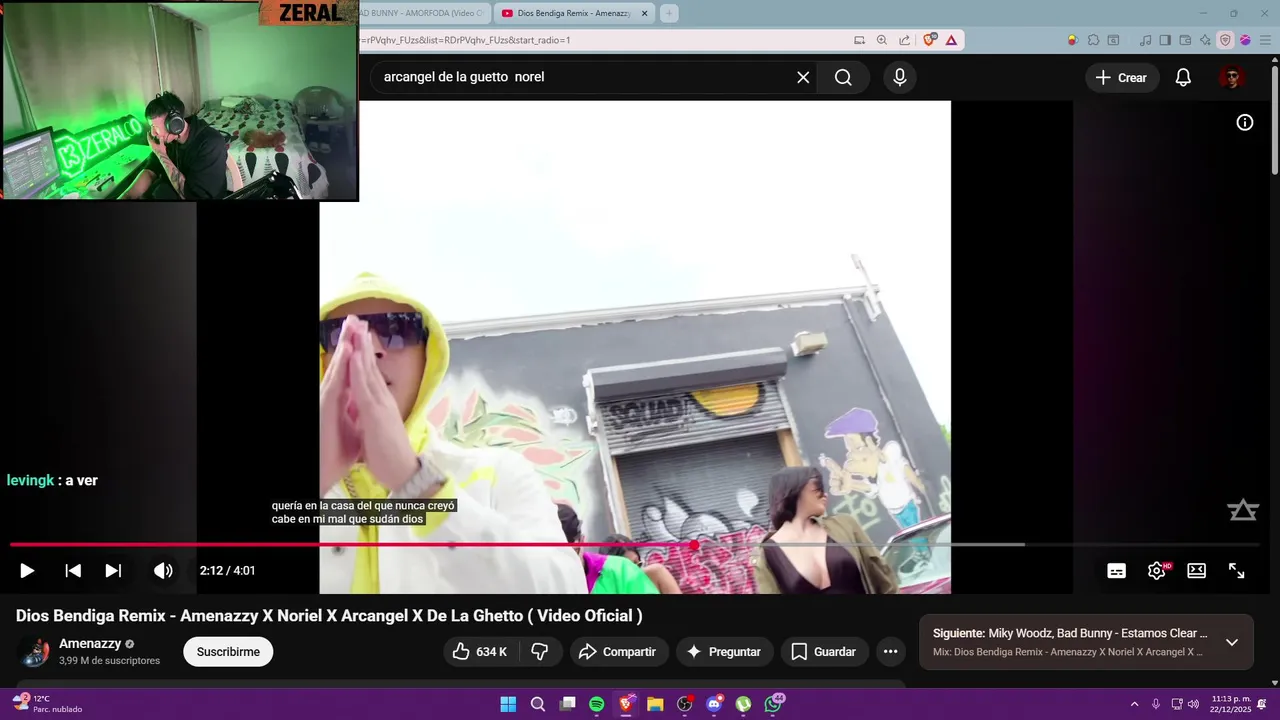Go to the previous video

[x=73, y=570]
